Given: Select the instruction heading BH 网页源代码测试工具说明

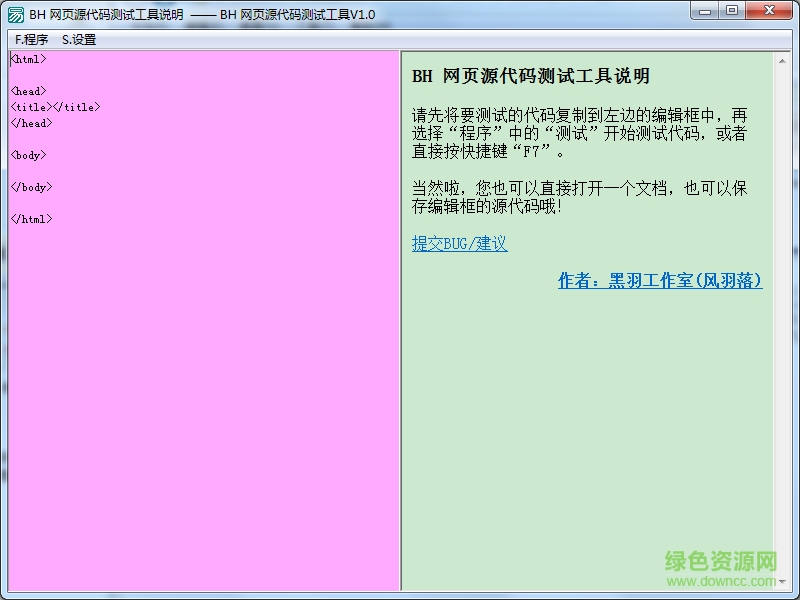Looking at the screenshot, I should click(x=530, y=75).
